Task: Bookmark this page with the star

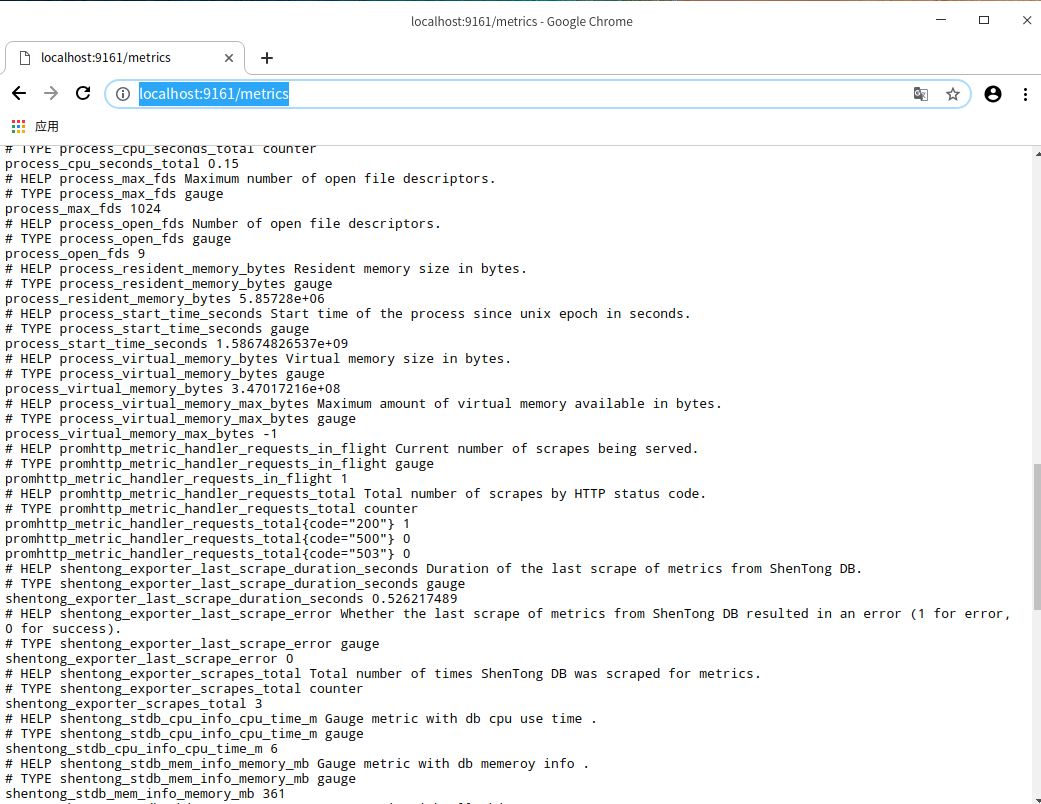Action: 952,94
